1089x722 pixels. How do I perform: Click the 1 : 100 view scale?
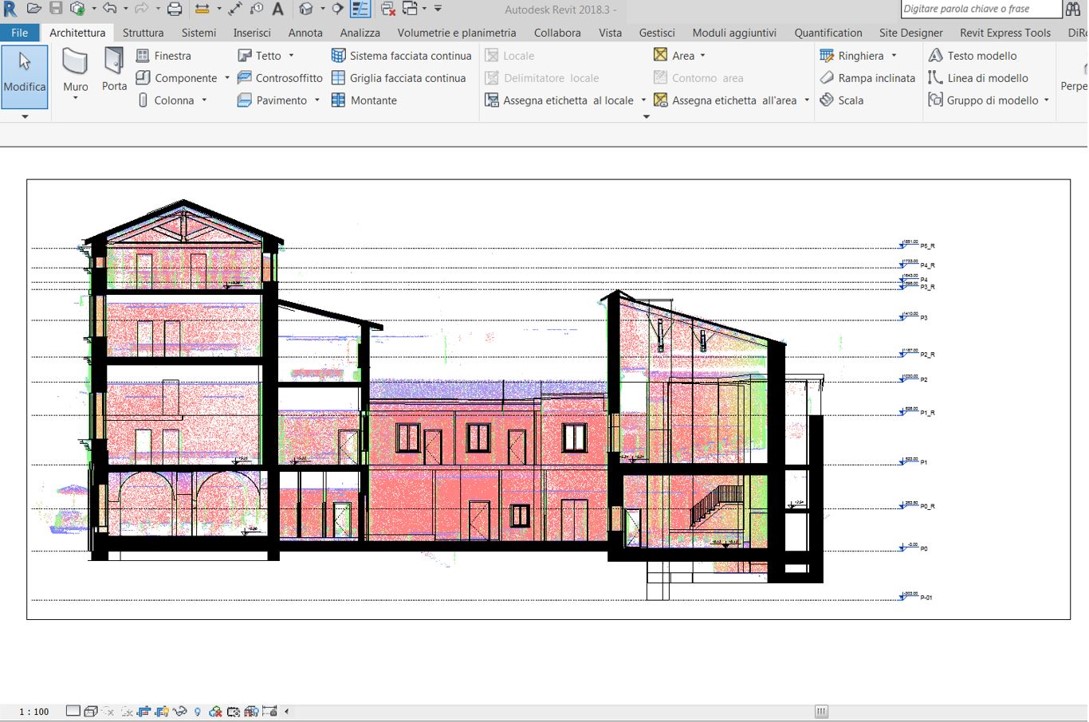tap(34, 712)
